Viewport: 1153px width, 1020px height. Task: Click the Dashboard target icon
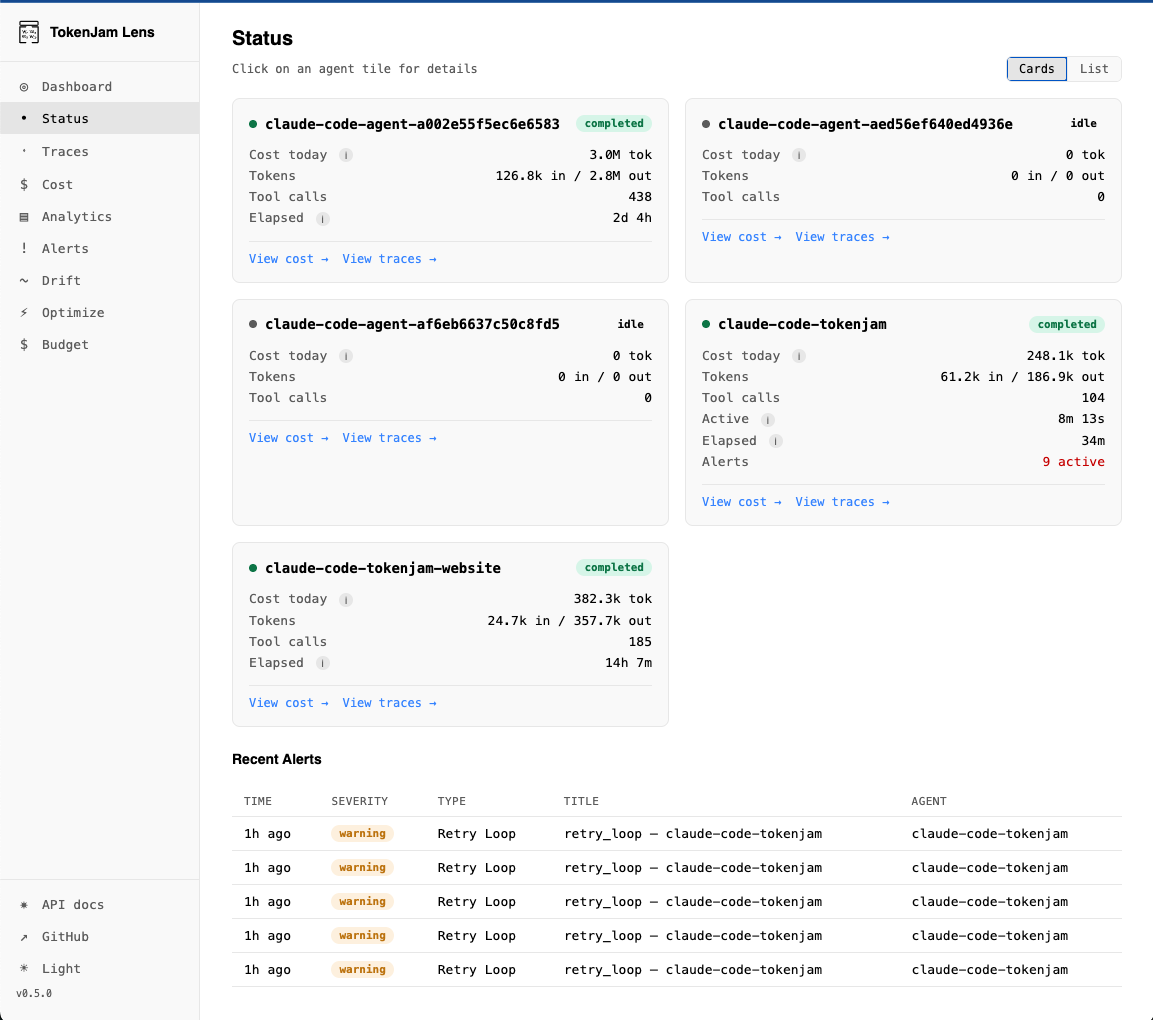point(24,87)
